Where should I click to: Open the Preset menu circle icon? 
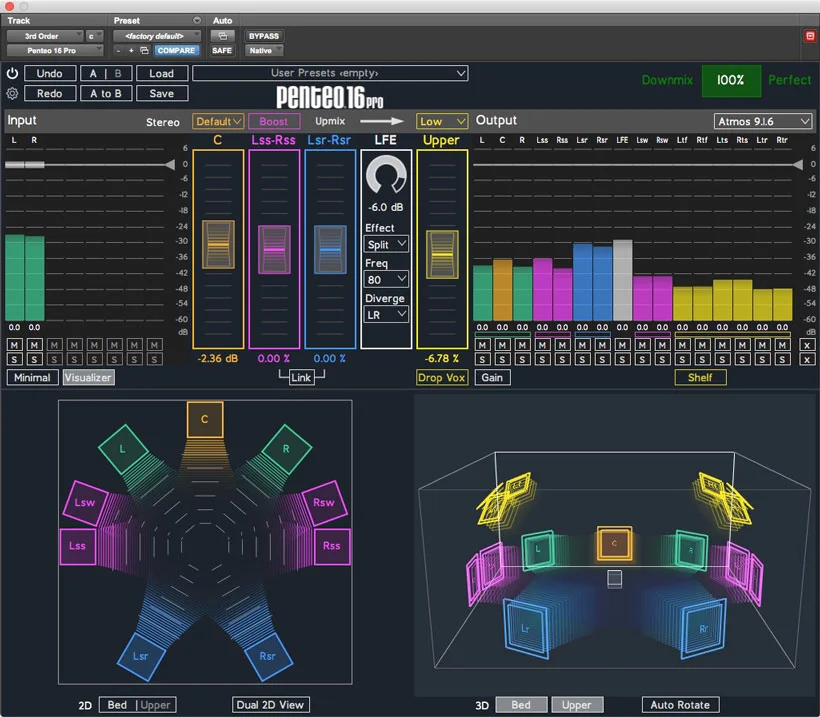(197, 20)
